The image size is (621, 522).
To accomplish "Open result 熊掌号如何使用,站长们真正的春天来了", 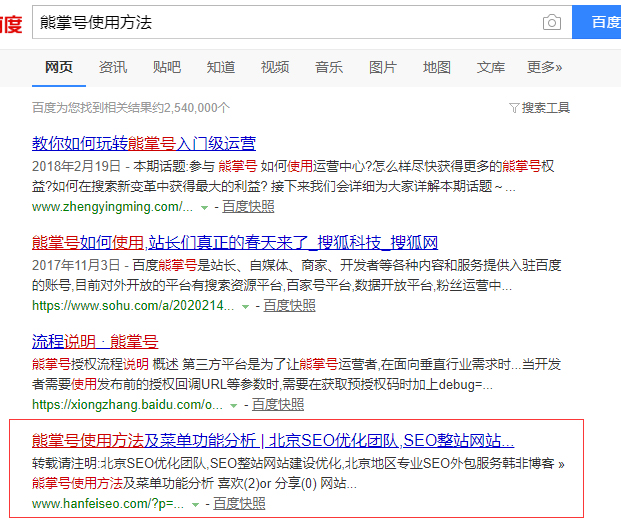I will (235, 242).
